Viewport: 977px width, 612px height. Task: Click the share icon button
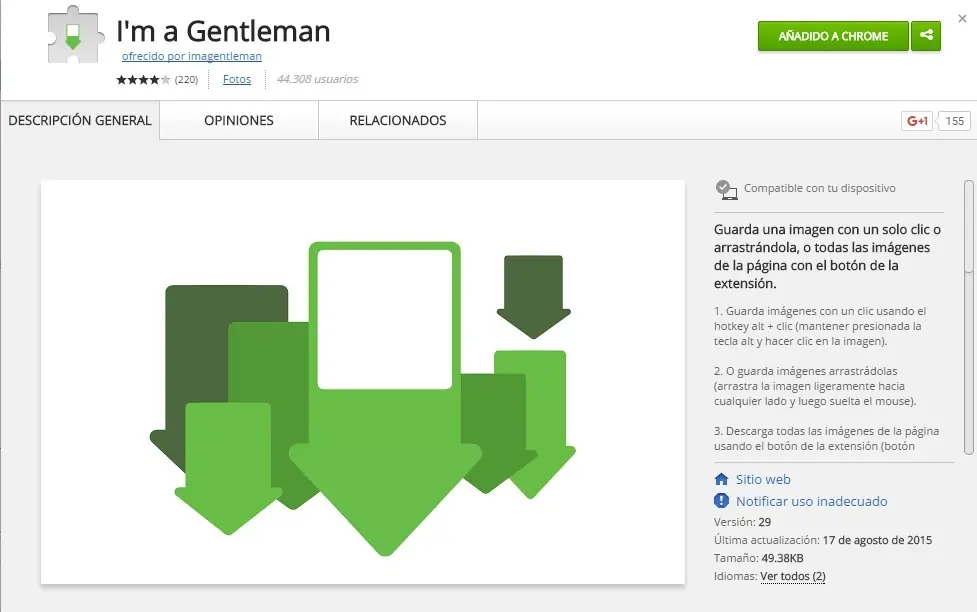click(x=926, y=36)
